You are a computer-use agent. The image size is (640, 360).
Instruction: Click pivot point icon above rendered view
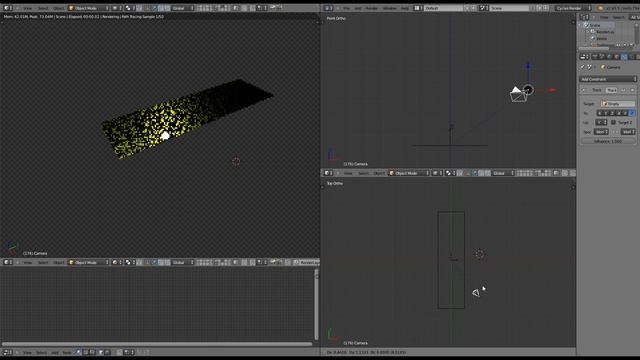point(130,8)
